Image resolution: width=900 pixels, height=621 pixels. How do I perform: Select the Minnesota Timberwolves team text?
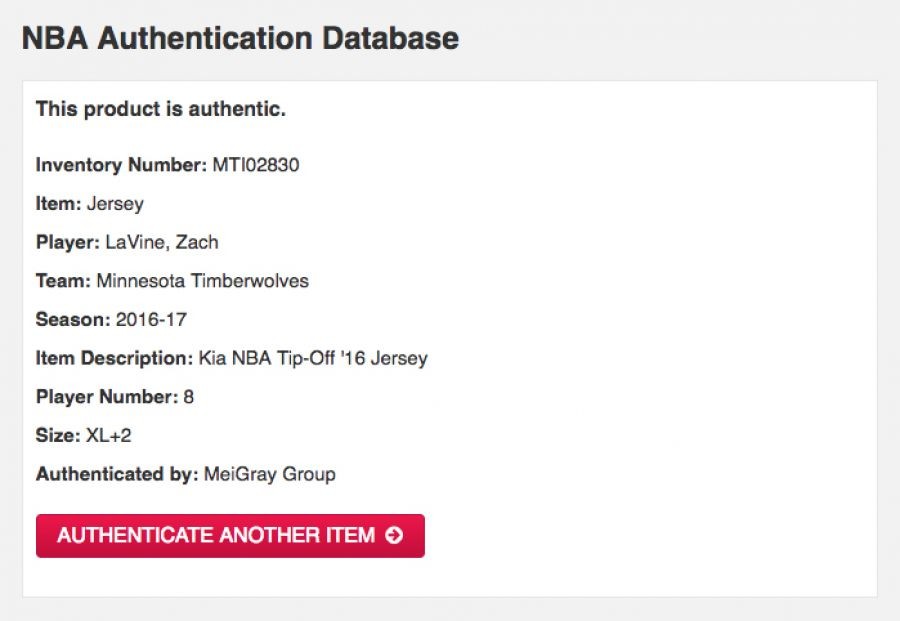(202, 281)
